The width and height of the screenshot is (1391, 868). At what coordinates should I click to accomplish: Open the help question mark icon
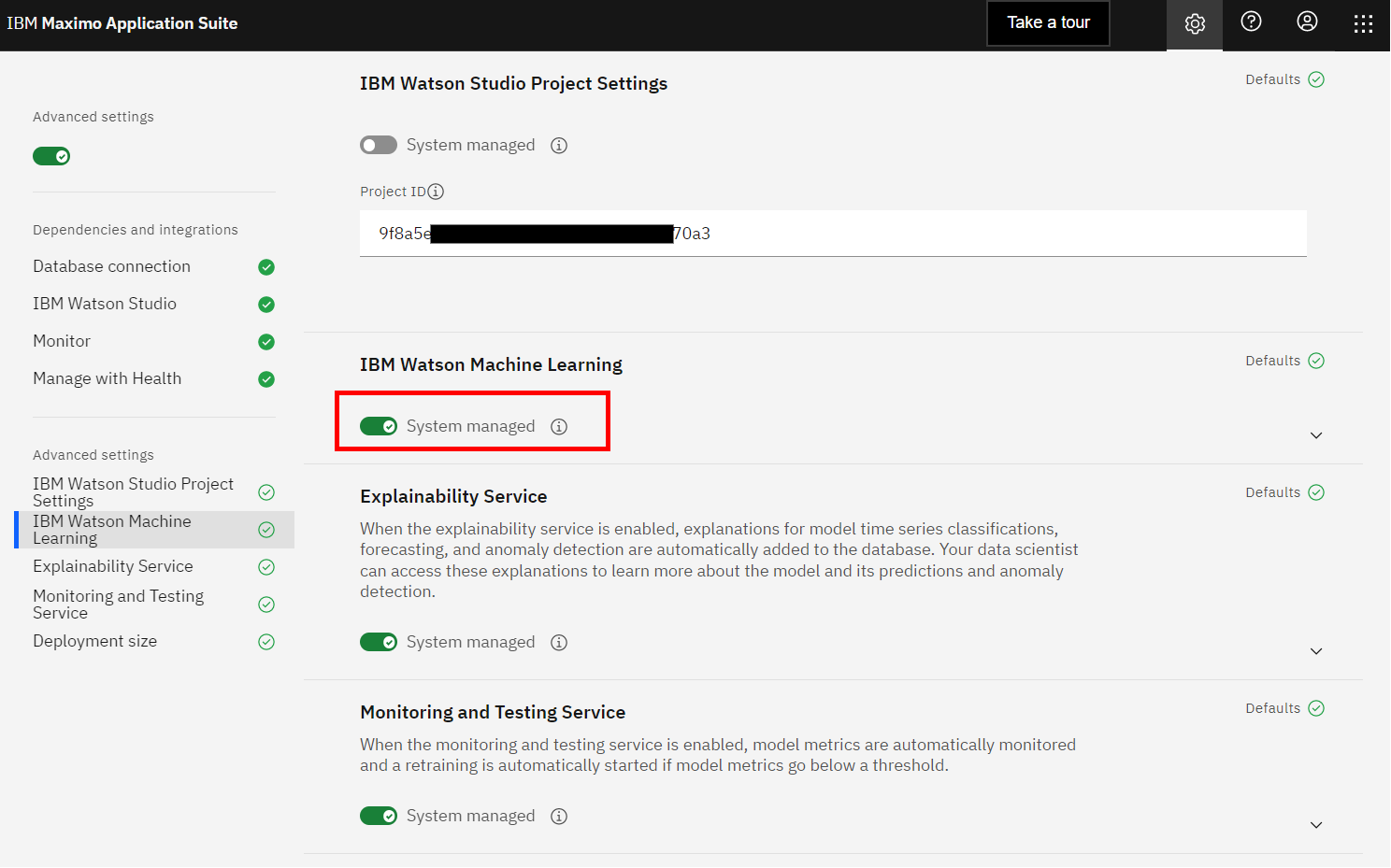[1251, 21]
